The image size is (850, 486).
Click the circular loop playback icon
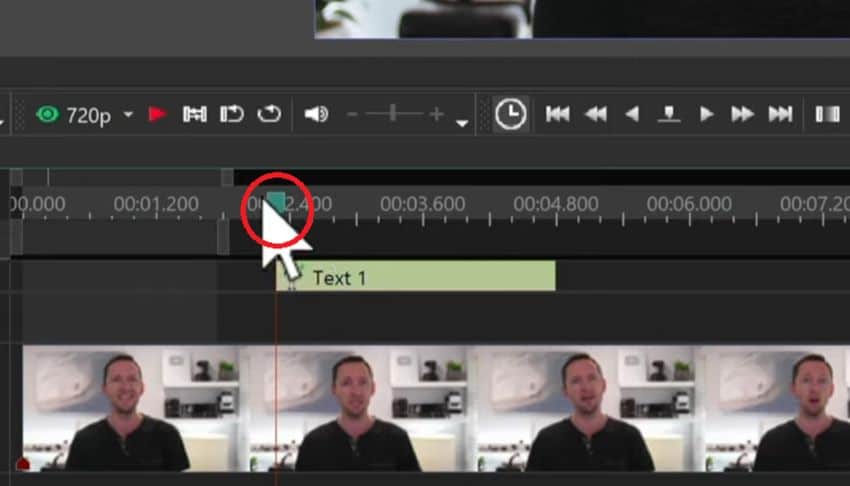(x=269, y=114)
